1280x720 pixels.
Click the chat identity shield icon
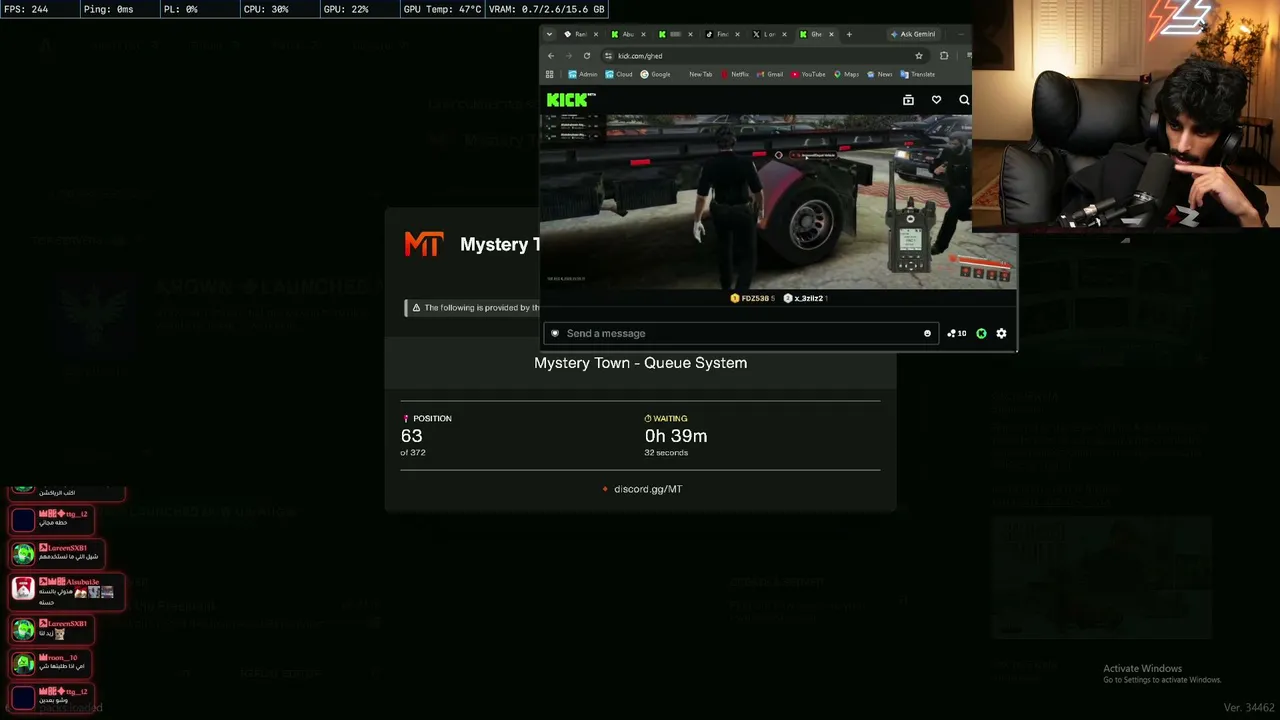point(555,333)
